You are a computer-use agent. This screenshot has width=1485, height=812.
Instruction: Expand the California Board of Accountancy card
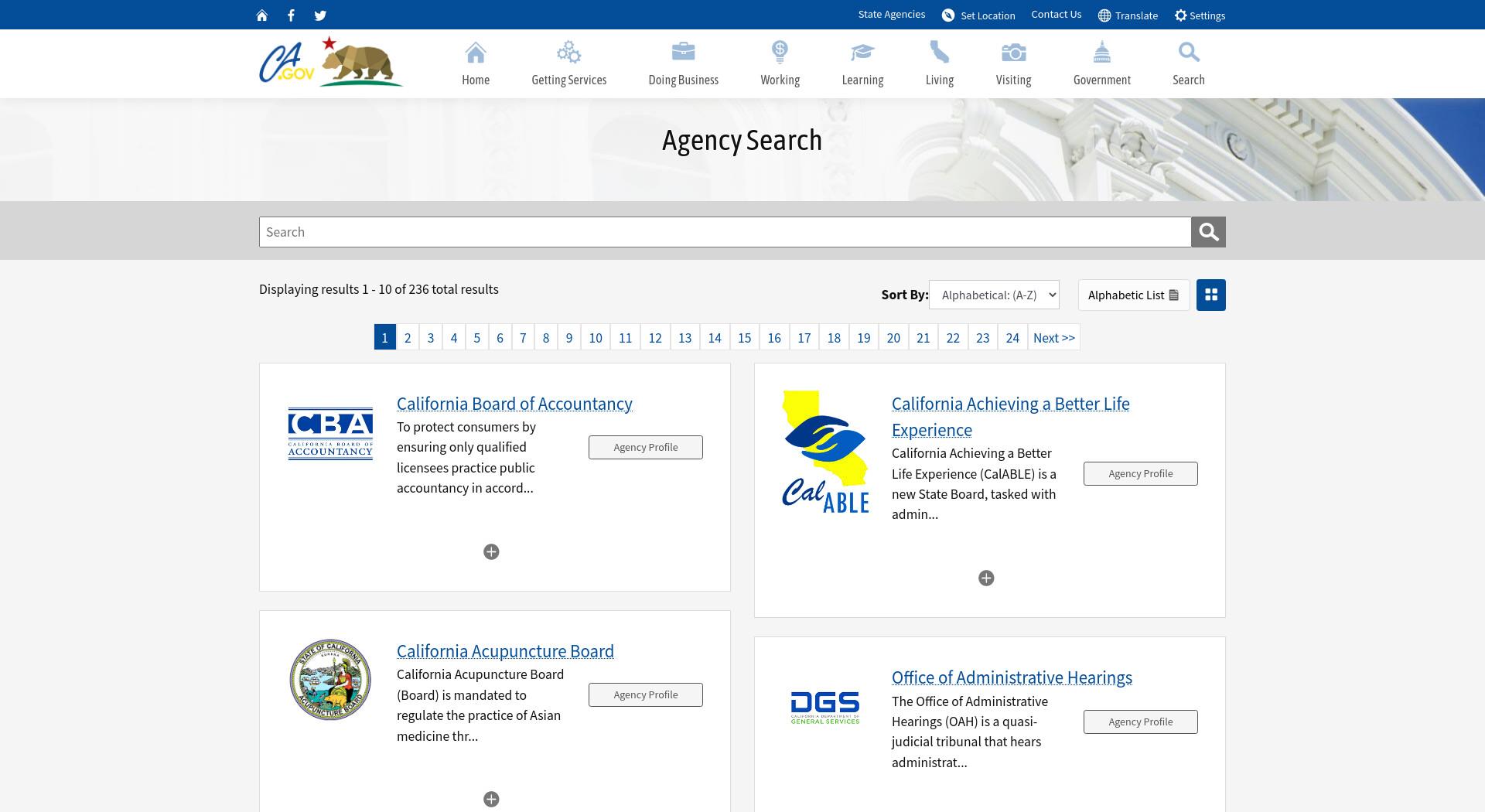491,551
